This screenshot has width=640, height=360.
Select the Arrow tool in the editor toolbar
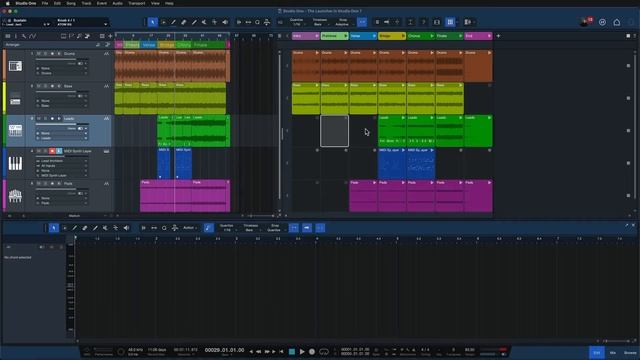(54, 228)
